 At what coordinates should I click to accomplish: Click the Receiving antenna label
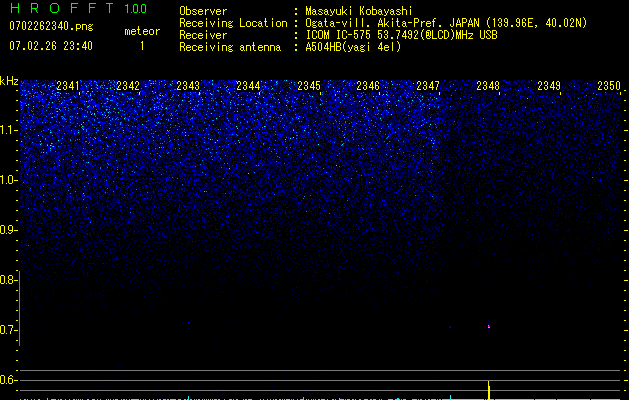point(230,47)
